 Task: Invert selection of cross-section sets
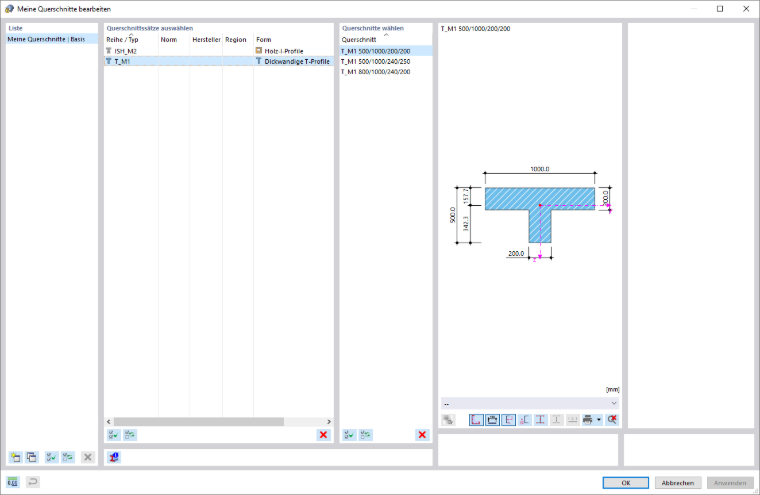tap(130, 435)
